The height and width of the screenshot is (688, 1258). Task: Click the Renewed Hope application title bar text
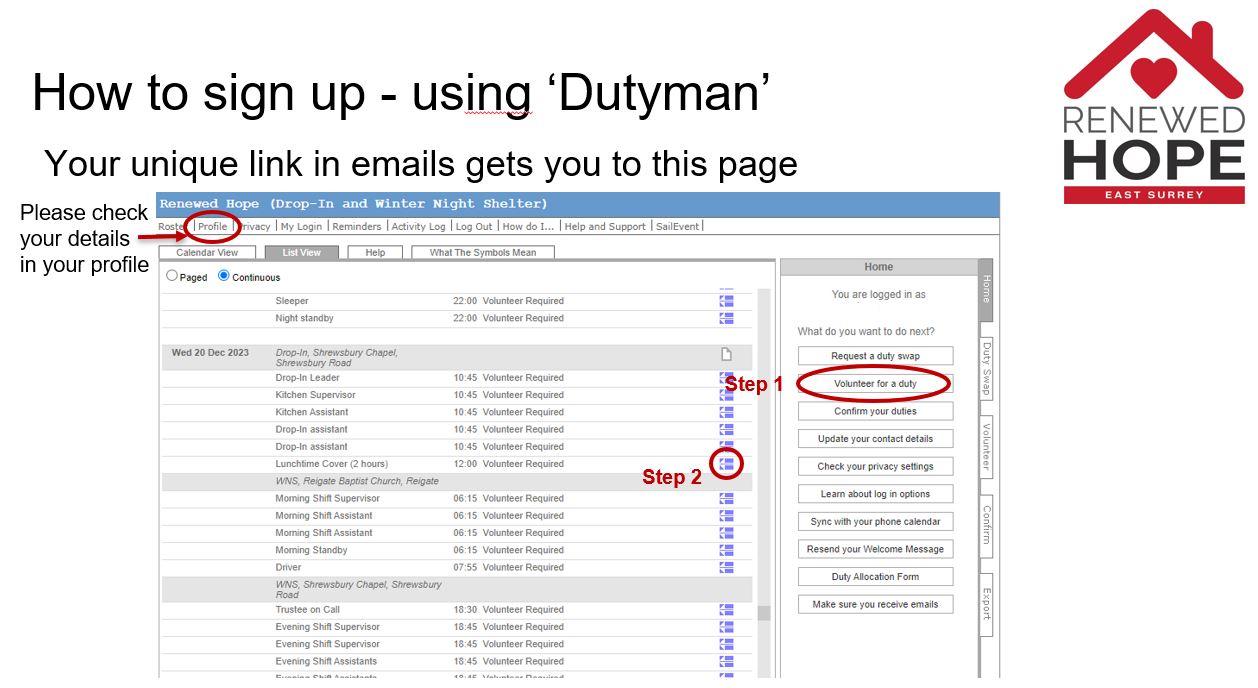pos(354,204)
